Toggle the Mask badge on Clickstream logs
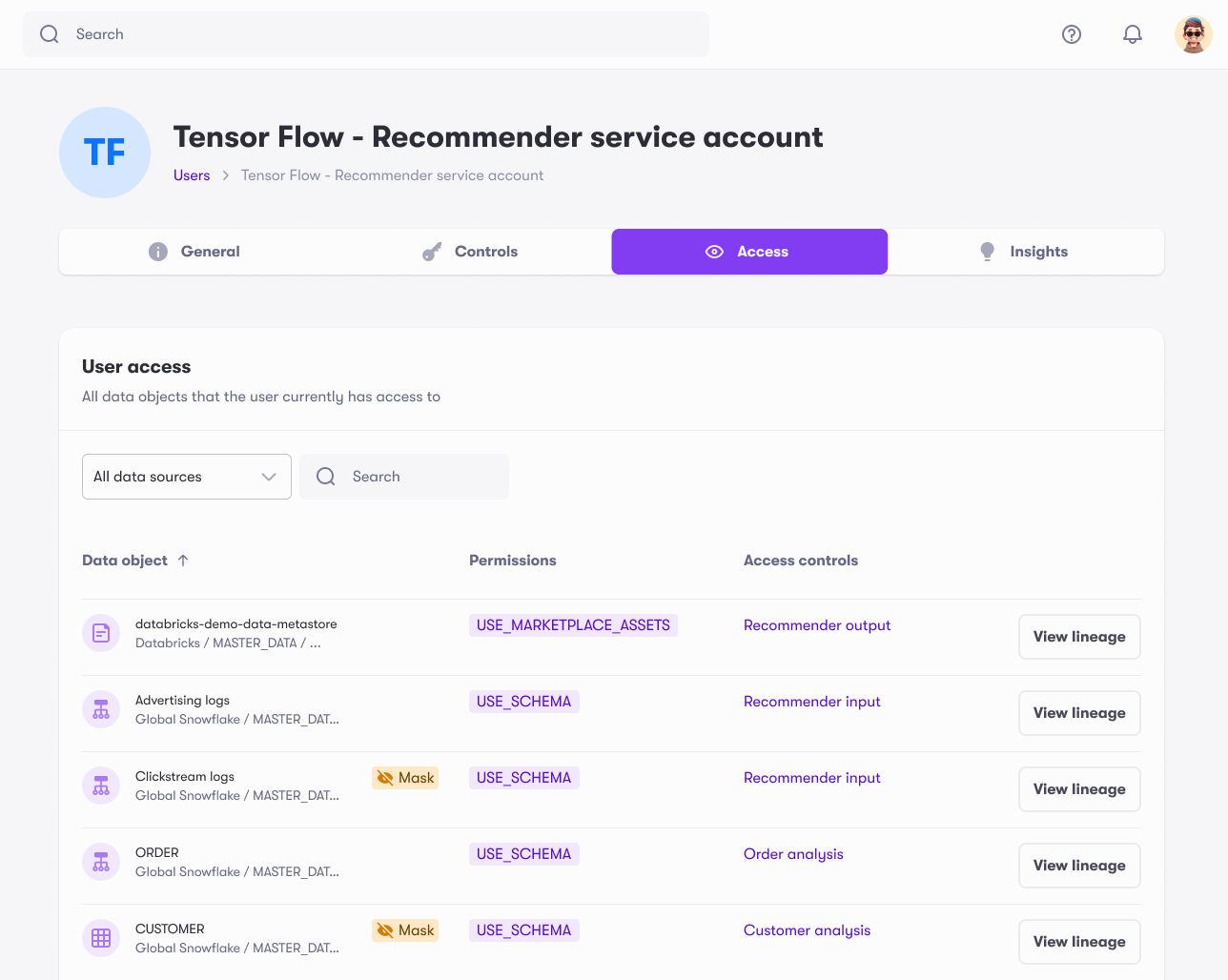The height and width of the screenshot is (980, 1228). point(404,777)
